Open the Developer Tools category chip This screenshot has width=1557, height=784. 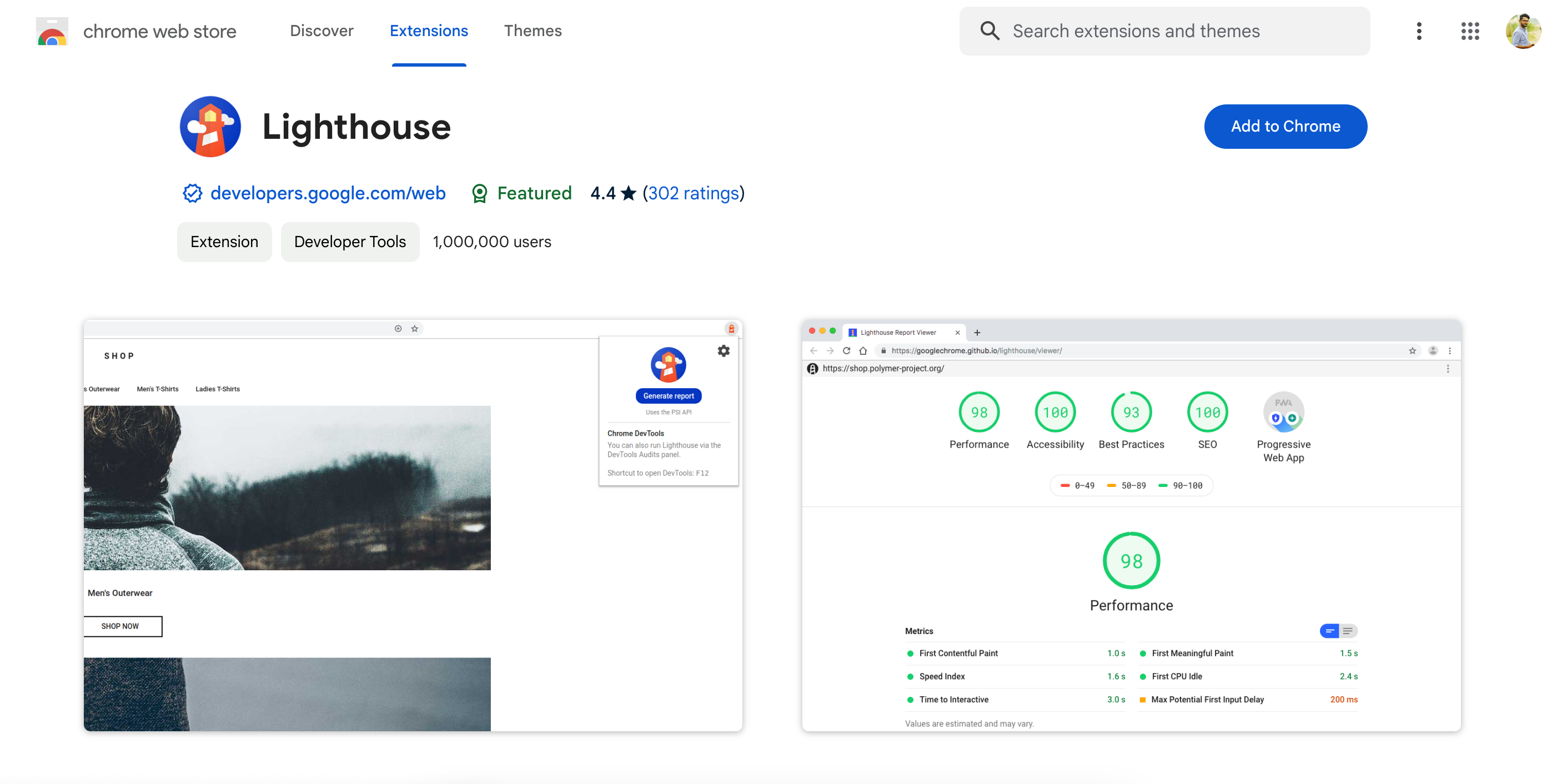point(350,242)
